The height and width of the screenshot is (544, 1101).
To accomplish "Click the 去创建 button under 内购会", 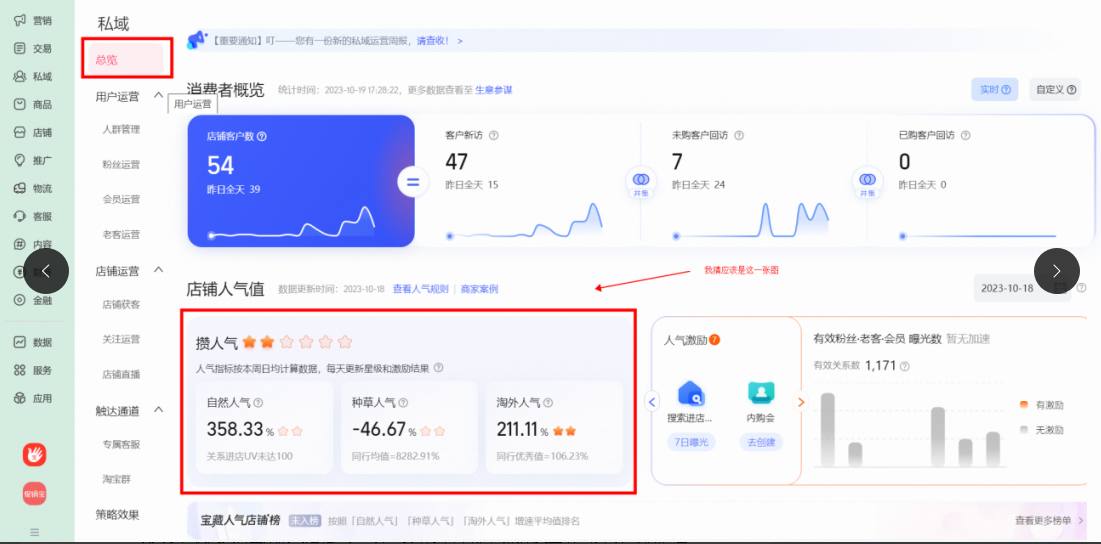I will [761, 442].
